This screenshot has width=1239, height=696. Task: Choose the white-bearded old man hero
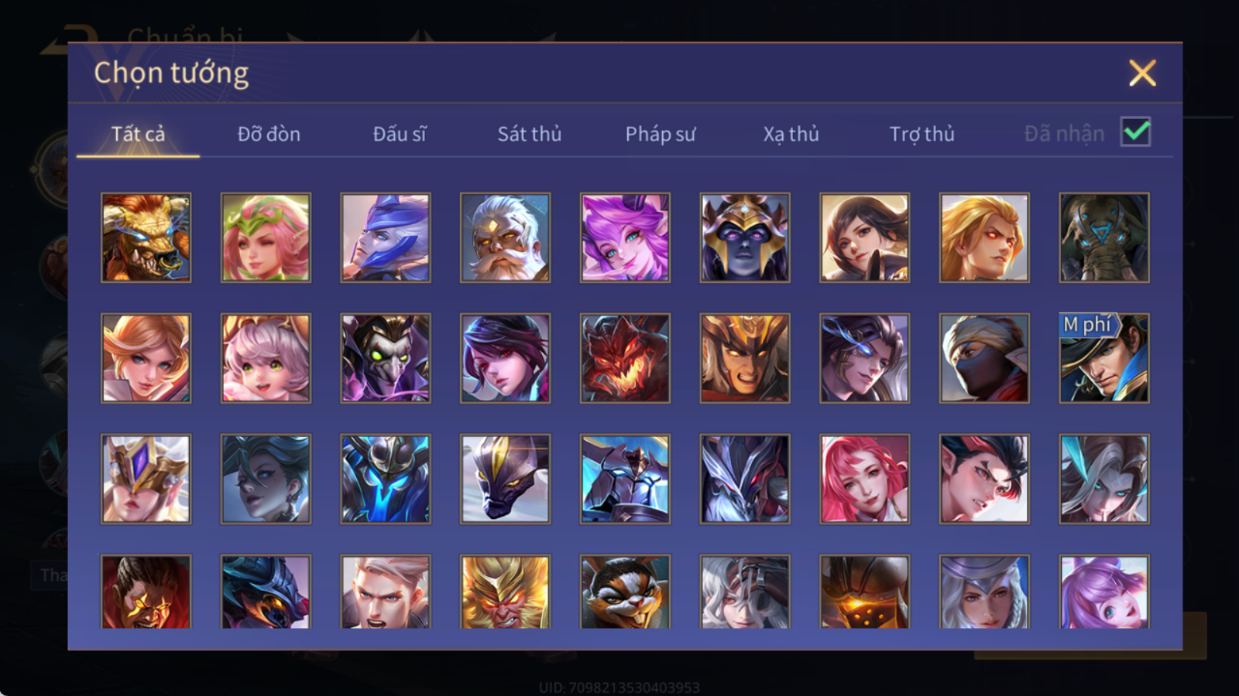[x=505, y=238]
